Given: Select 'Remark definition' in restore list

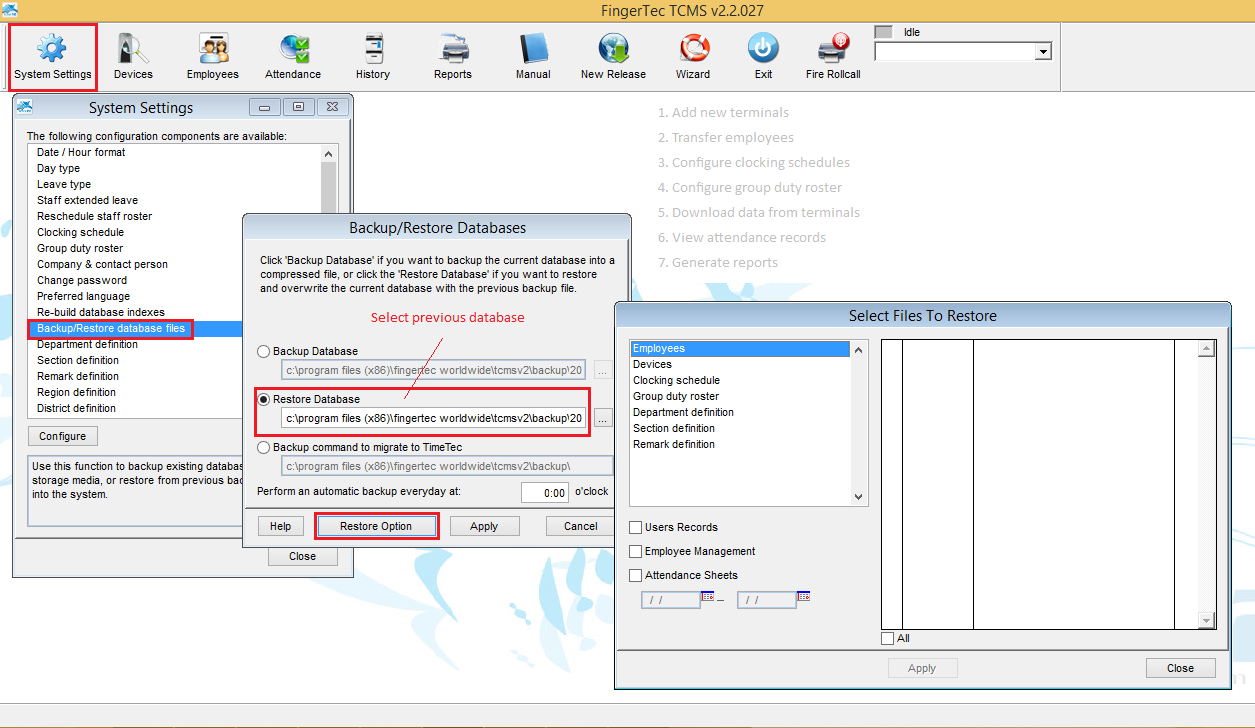Looking at the screenshot, I should [674, 444].
